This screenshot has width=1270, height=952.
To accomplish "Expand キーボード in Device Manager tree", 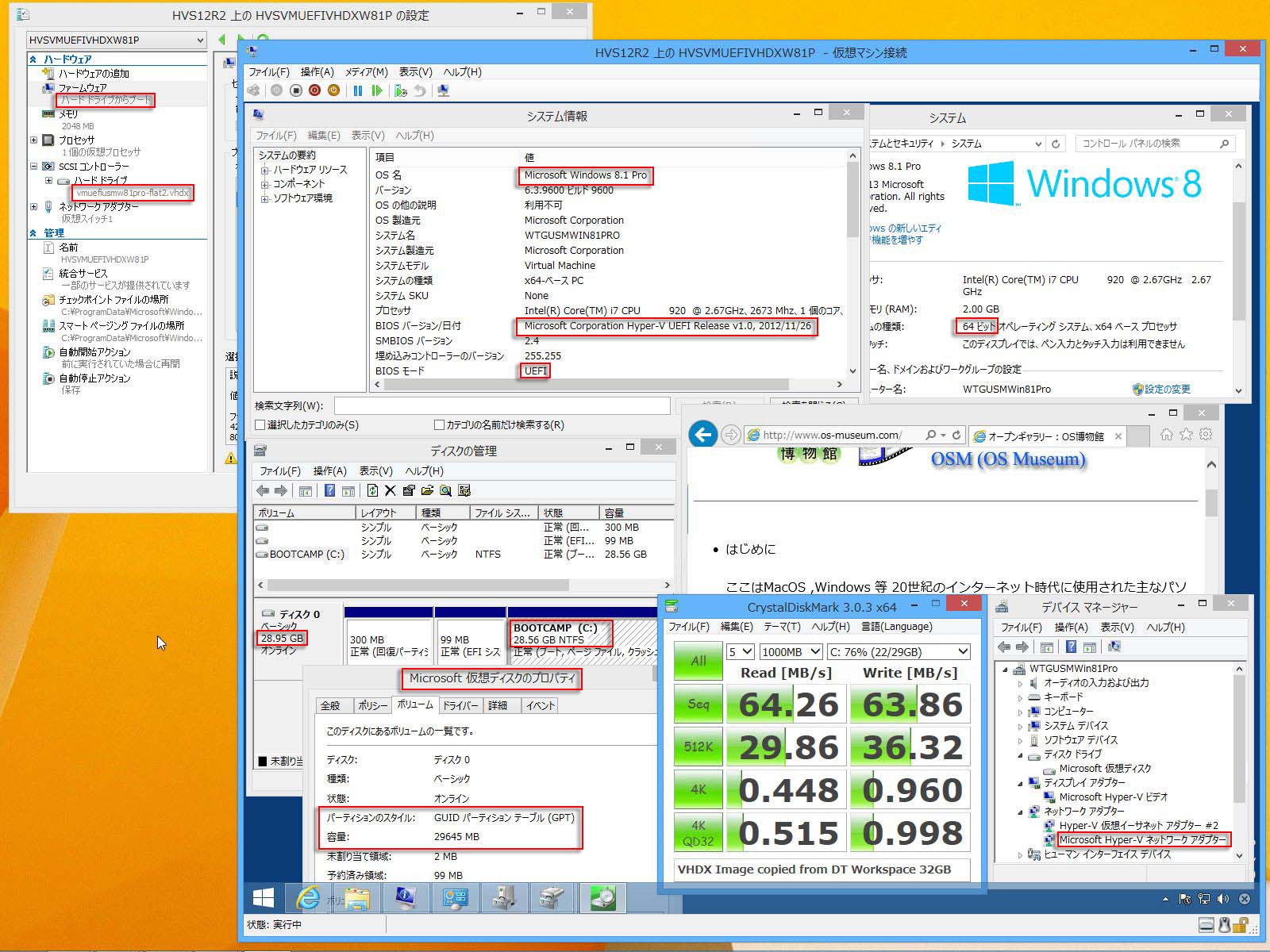I will [x=1020, y=697].
